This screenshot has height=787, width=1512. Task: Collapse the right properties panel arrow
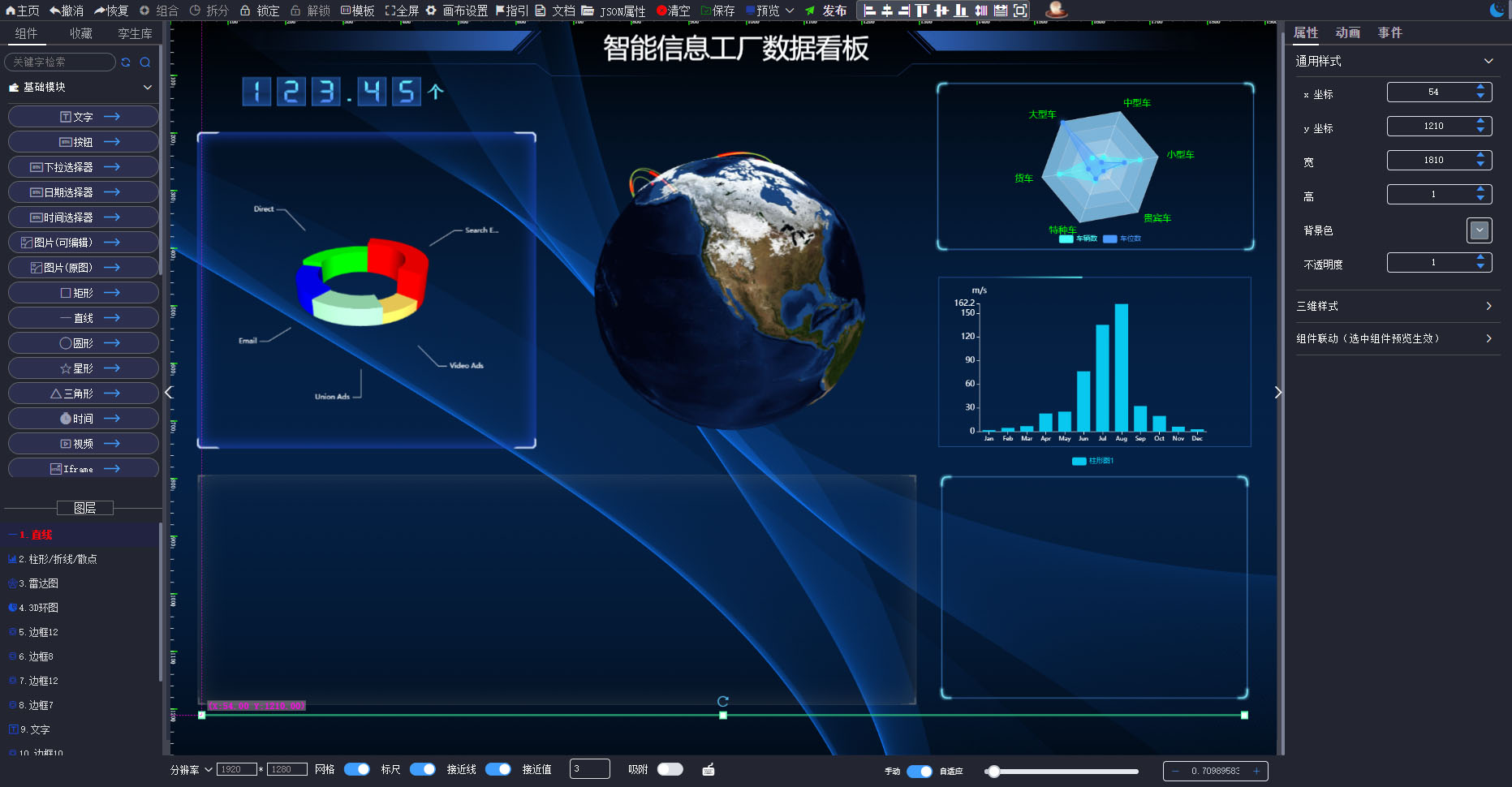point(1278,393)
